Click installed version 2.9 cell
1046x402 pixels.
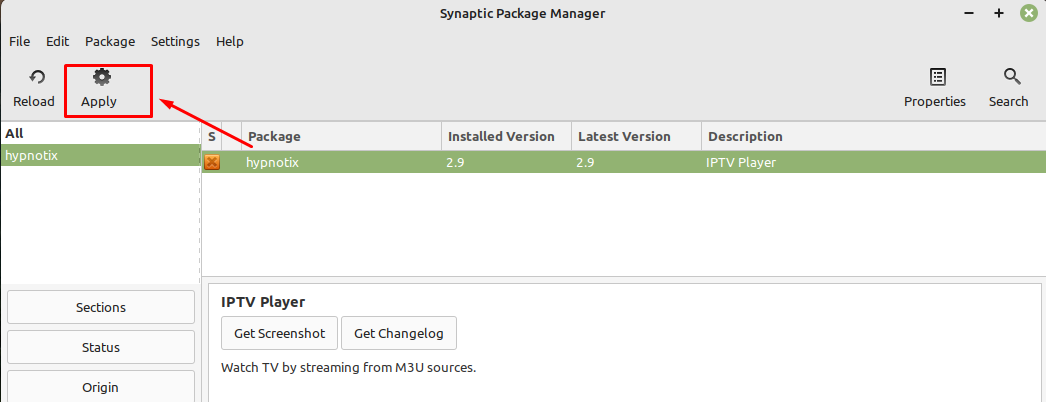456,162
